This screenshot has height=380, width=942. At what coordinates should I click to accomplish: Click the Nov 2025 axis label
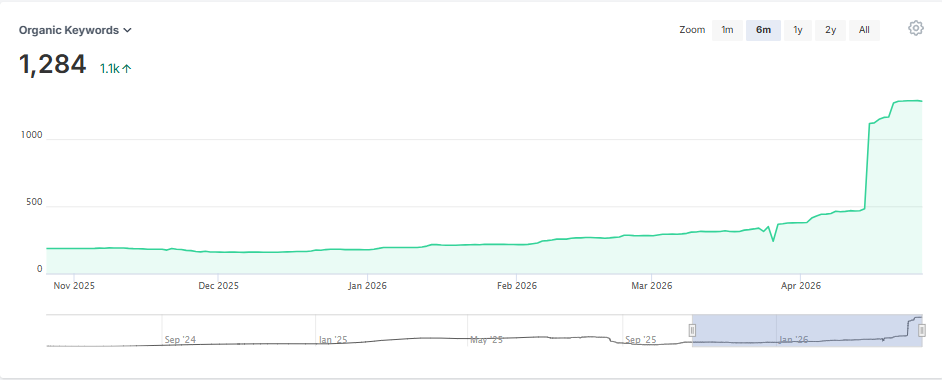pyautogui.click(x=74, y=286)
